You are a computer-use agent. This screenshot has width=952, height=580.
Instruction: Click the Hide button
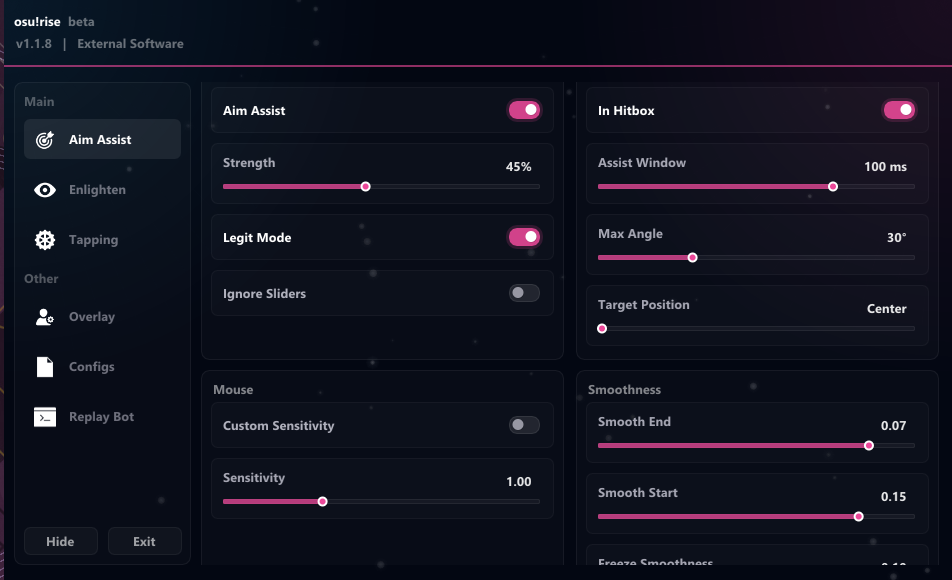(x=61, y=541)
